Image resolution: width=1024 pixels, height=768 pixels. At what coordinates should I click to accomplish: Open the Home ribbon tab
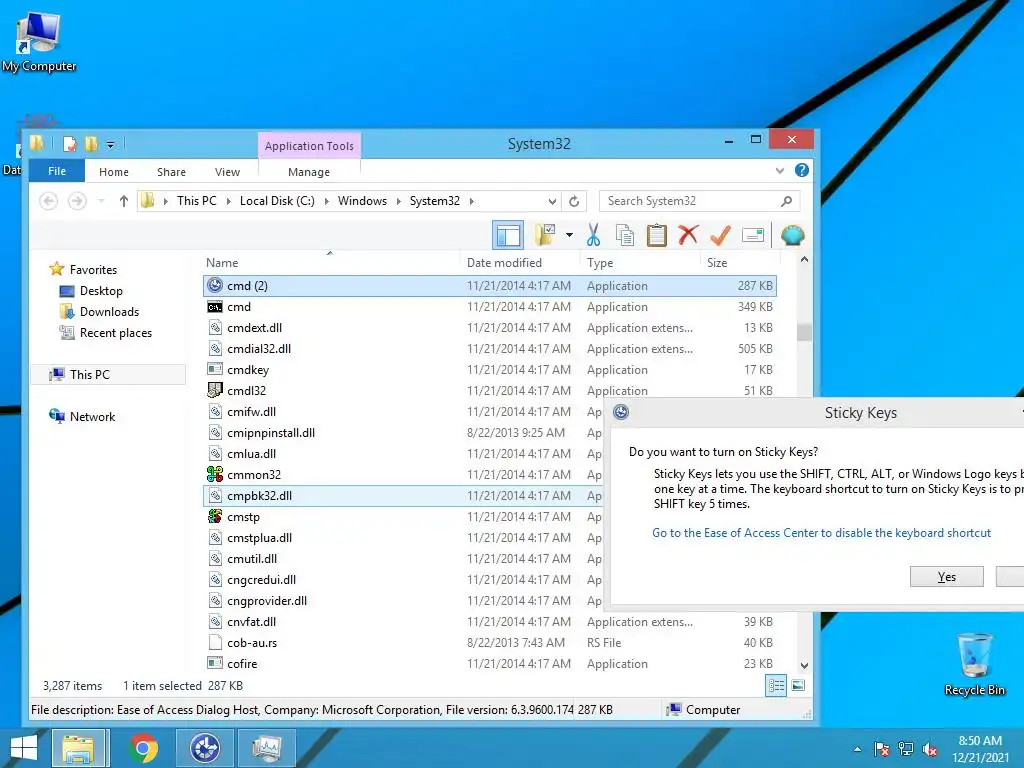click(114, 172)
